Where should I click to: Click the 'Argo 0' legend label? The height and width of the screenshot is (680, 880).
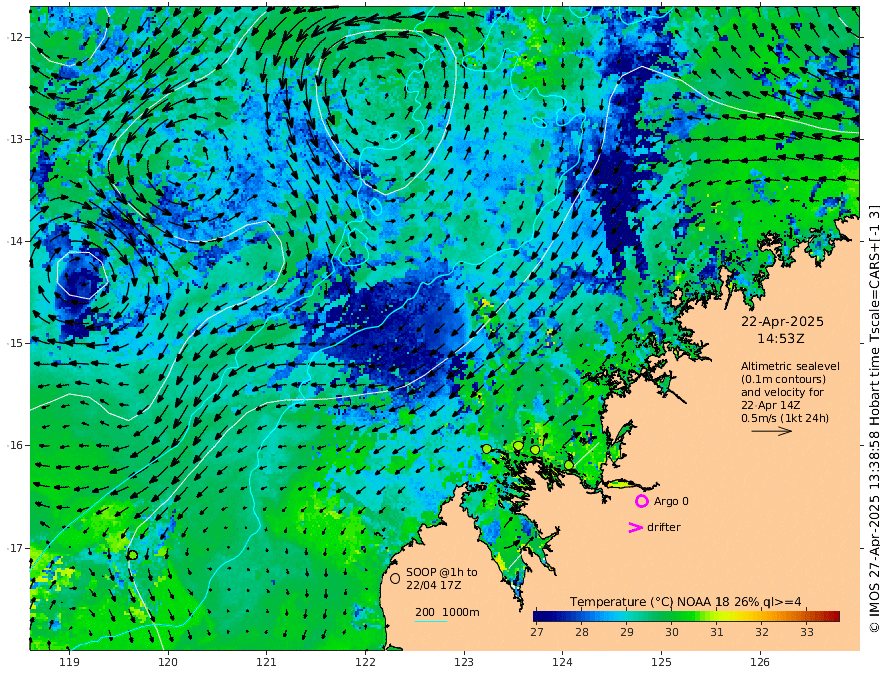coord(671,501)
